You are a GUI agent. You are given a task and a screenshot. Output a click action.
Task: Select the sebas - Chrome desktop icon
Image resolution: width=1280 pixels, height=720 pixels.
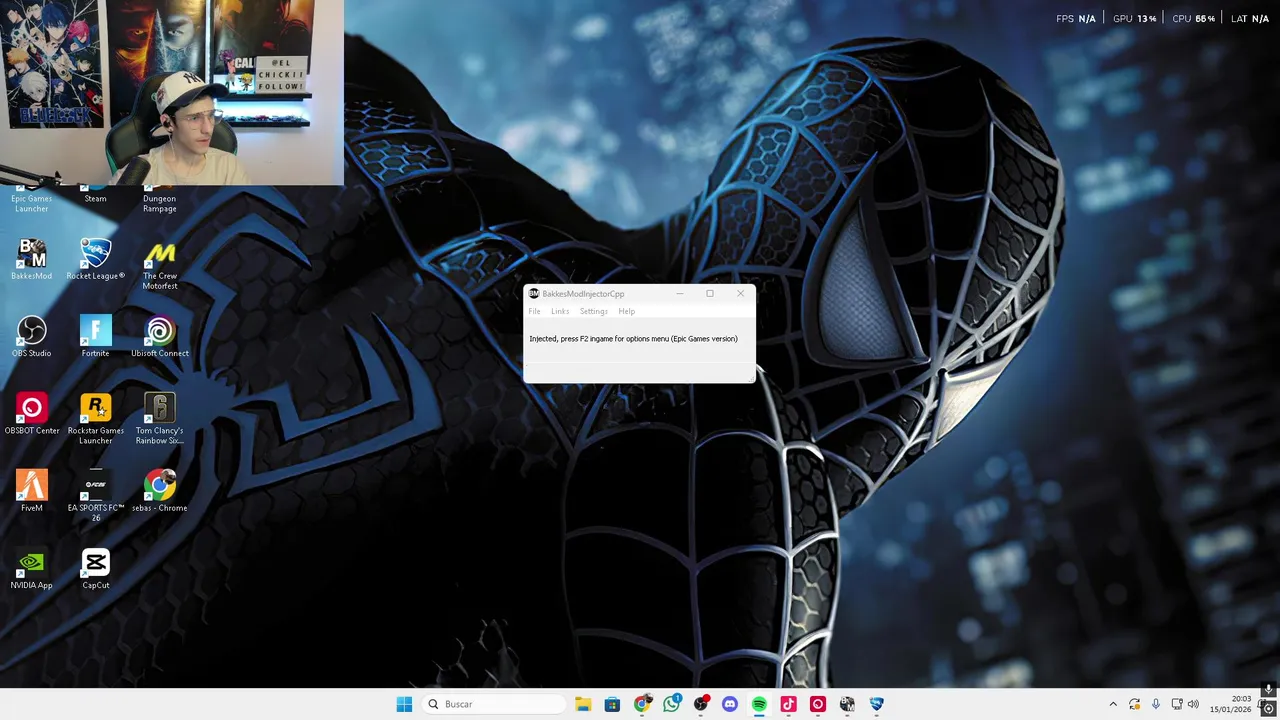(x=159, y=491)
